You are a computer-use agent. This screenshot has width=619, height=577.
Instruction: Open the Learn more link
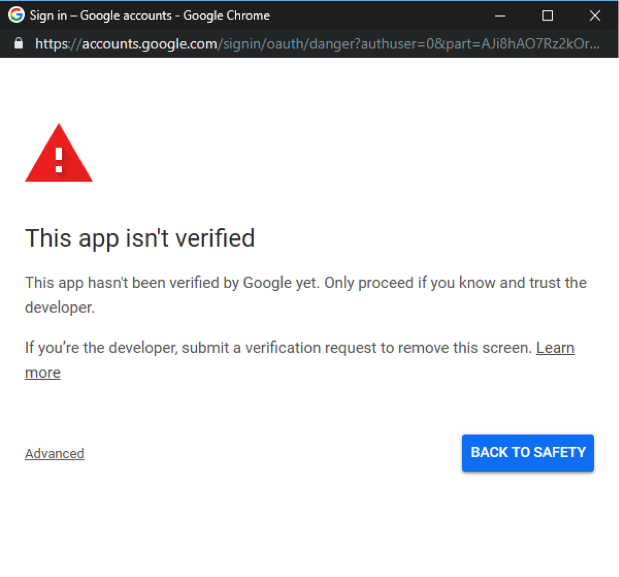click(x=555, y=348)
